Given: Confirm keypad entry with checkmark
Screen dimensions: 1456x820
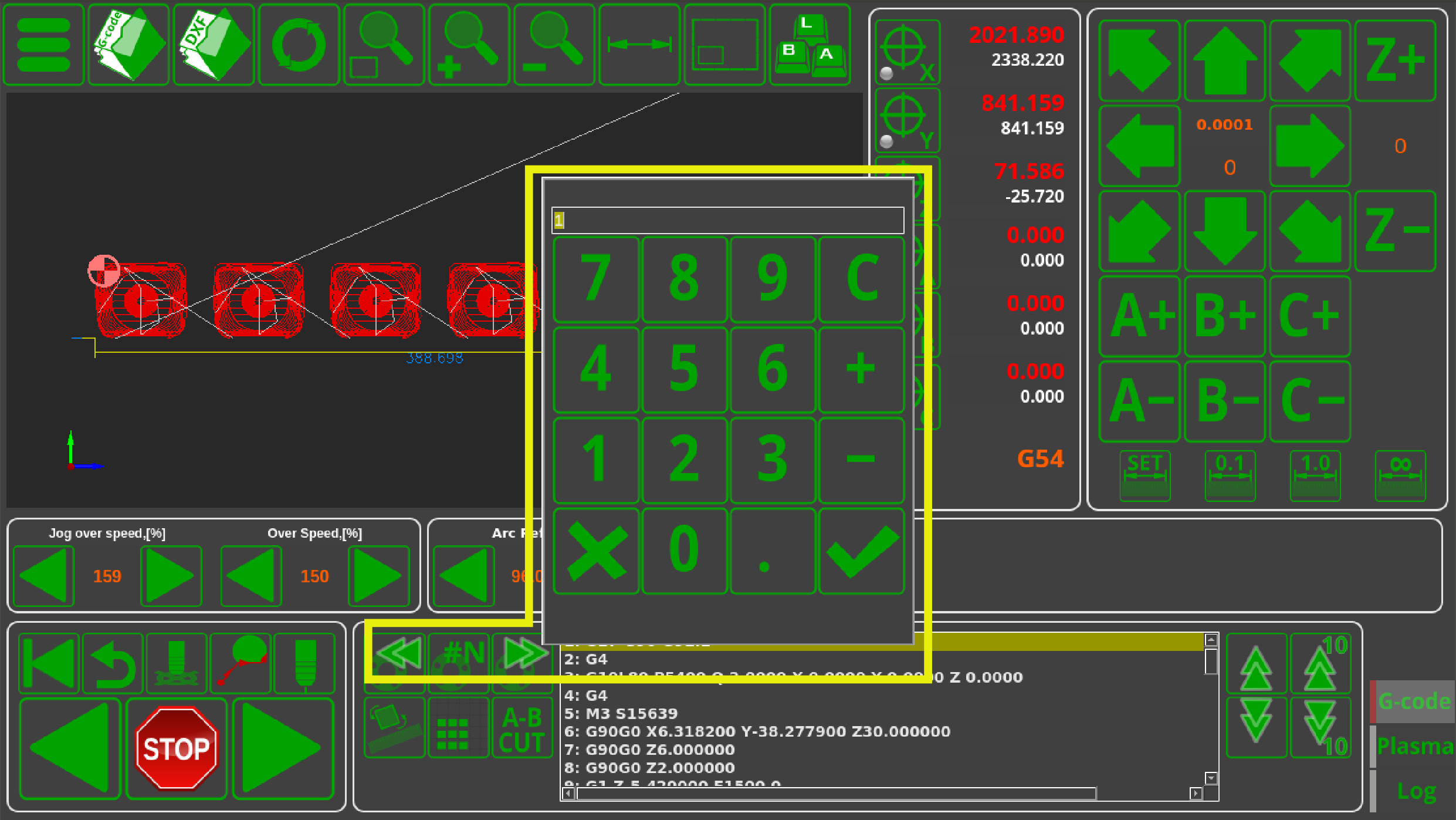Looking at the screenshot, I should point(861,552).
